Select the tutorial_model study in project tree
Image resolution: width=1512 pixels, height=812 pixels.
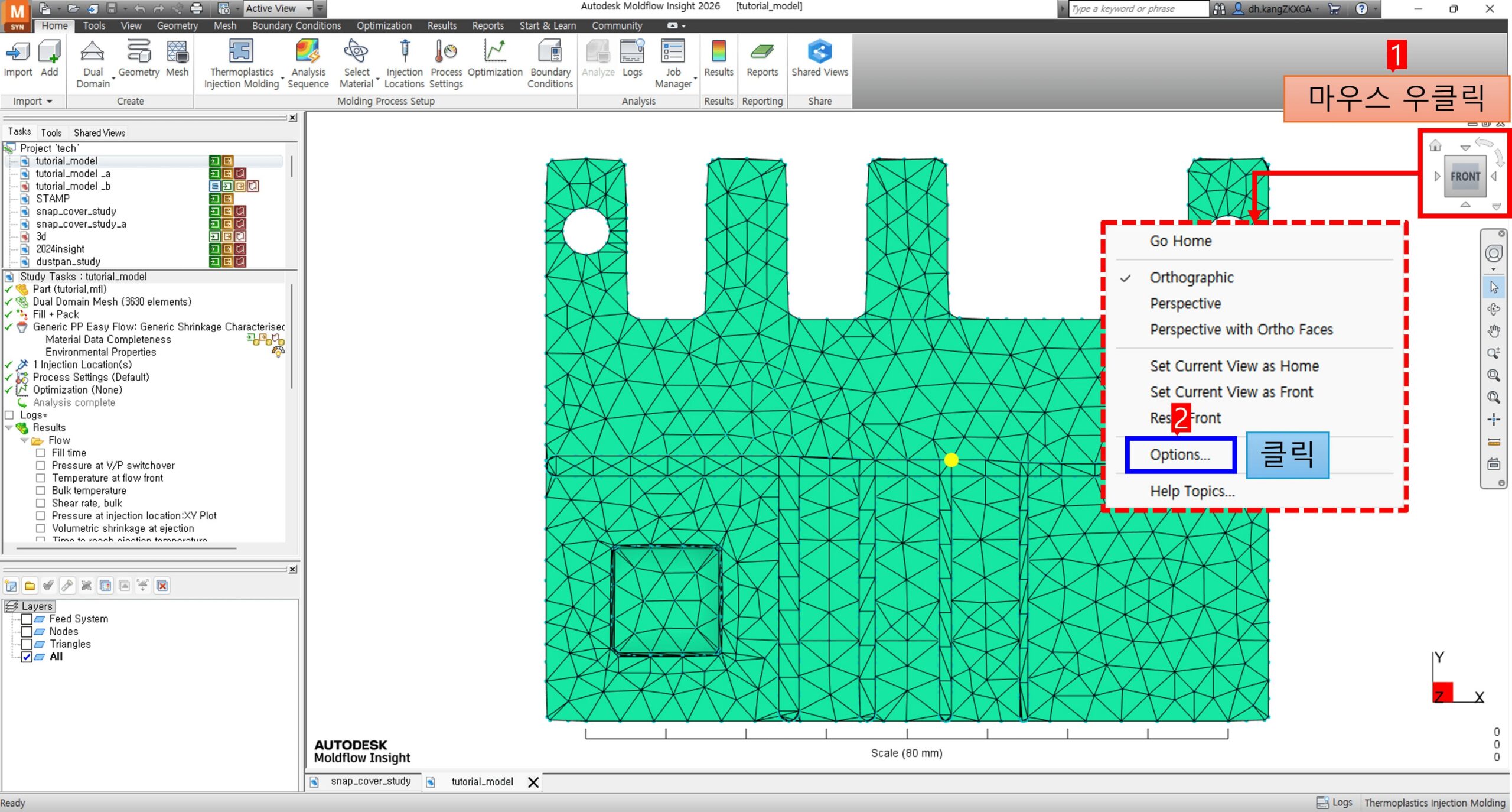click(x=66, y=161)
